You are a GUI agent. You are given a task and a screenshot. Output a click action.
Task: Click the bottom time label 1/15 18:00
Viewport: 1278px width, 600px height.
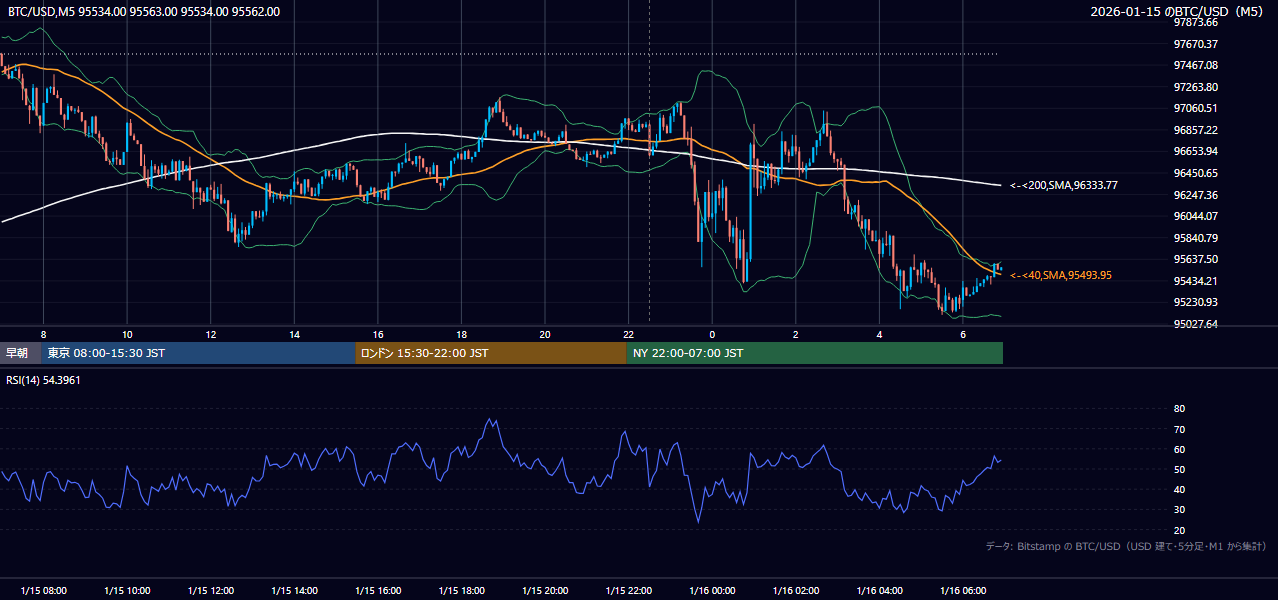pos(461,591)
